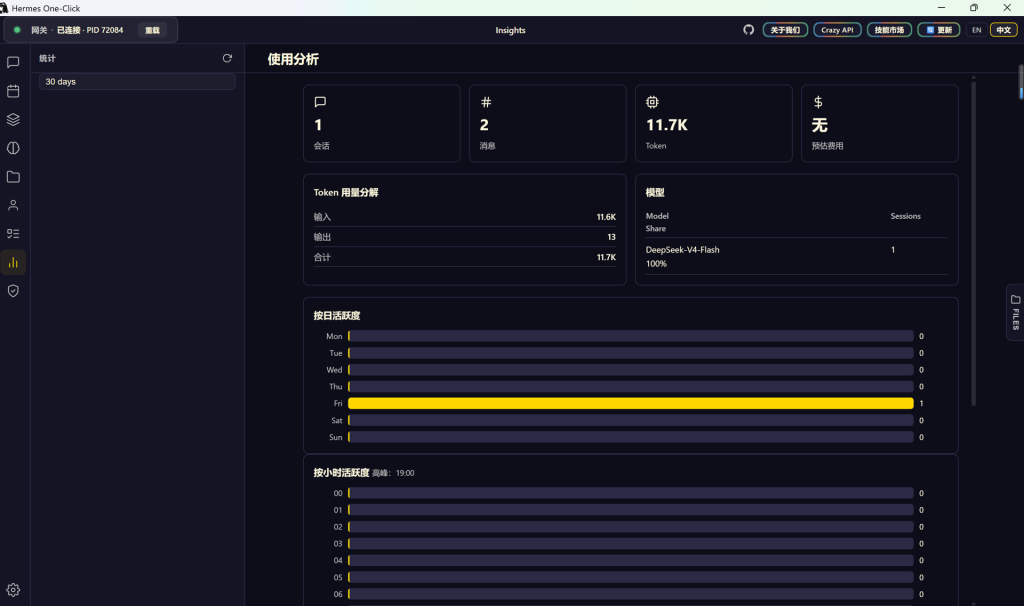Click the 输入 input token row
This screenshot has width=1024, height=606.
click(x=464, y=217)
